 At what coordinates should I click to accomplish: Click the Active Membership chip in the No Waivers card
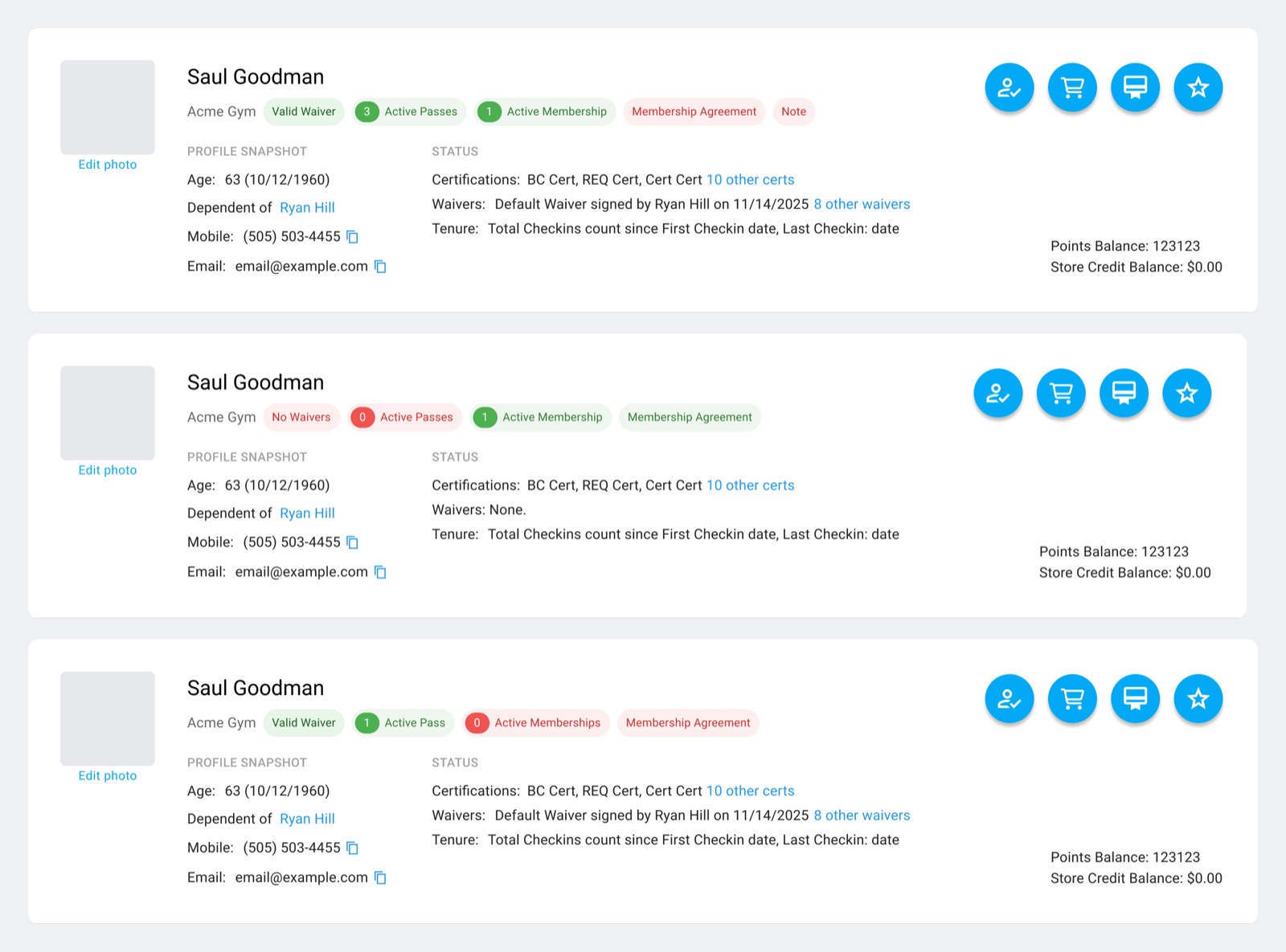[x=541, y=417]
